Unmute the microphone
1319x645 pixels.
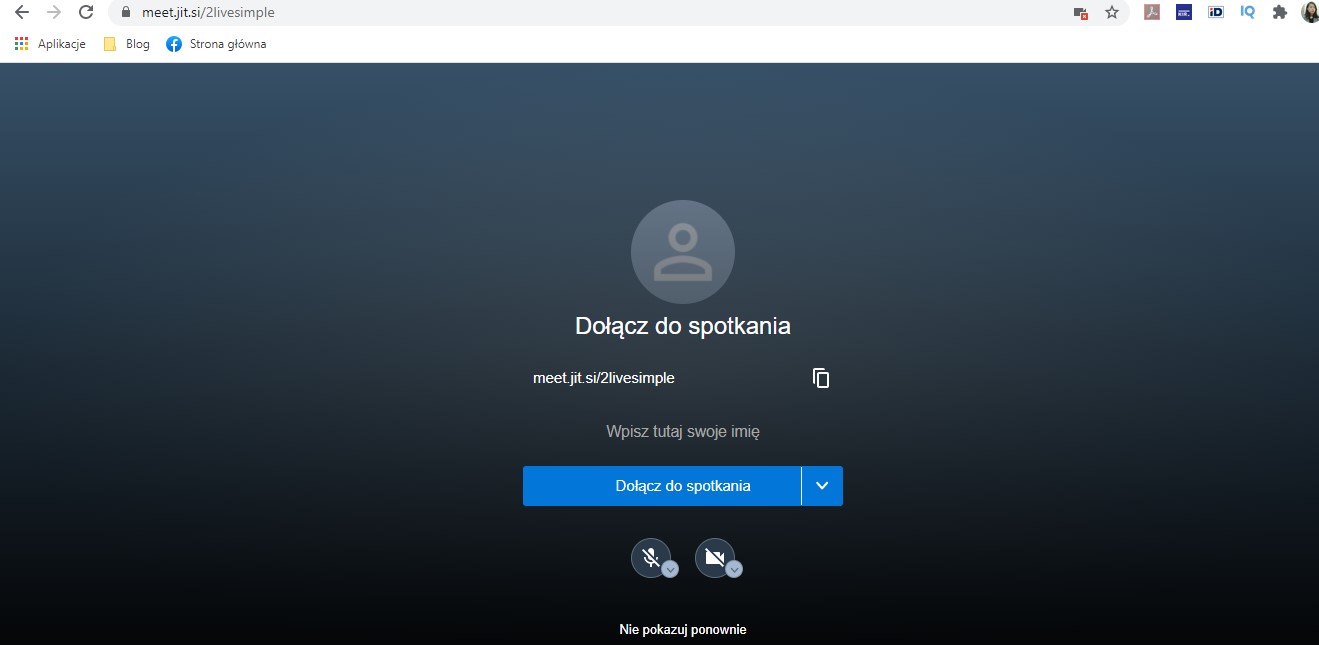[650, 557]
